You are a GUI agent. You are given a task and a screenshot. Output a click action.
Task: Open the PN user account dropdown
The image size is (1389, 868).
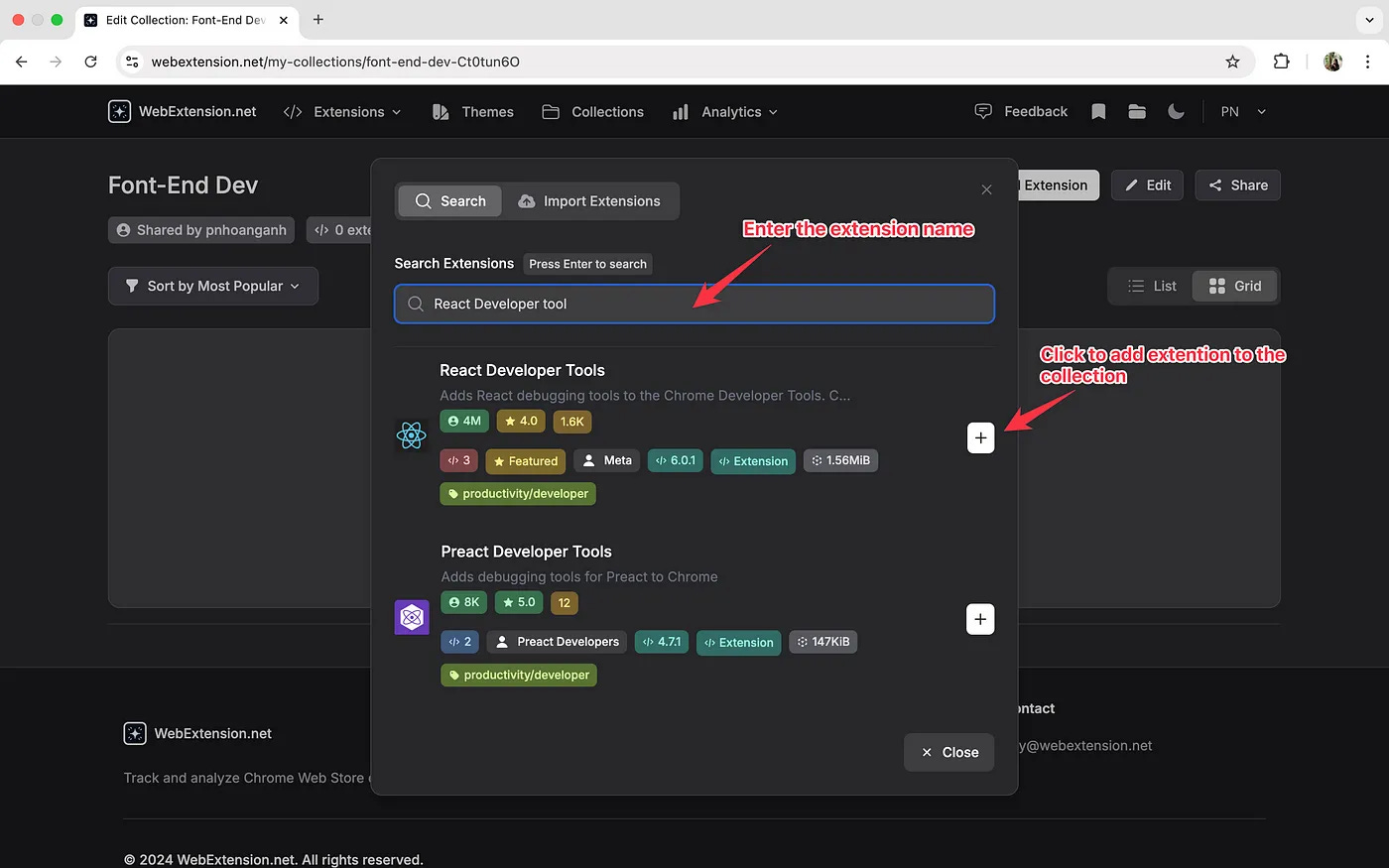click(x=1243, y=112)
